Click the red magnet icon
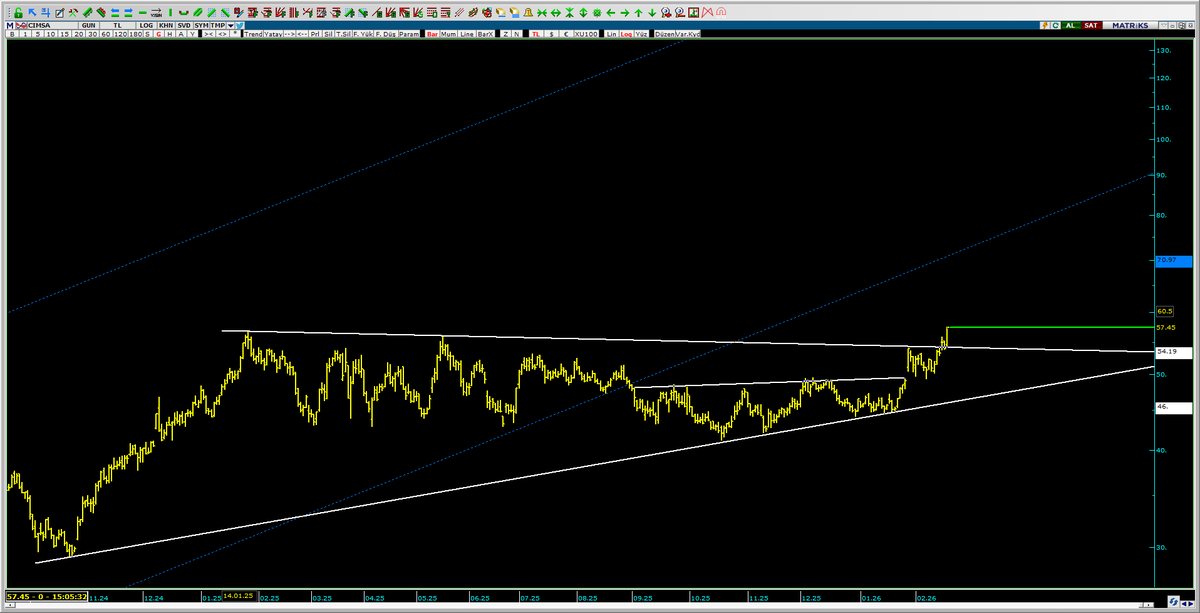Viewport: 1200px width, 613px height. pos(720,13)
